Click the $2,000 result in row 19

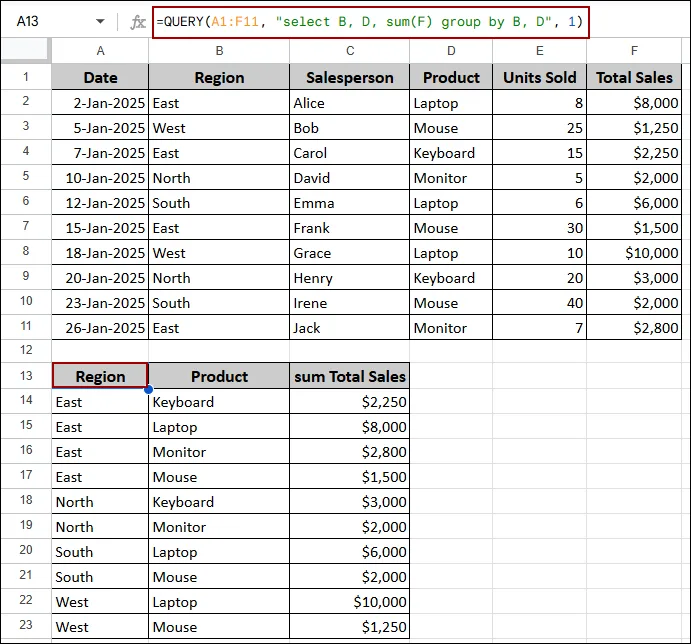click(350, 527)
